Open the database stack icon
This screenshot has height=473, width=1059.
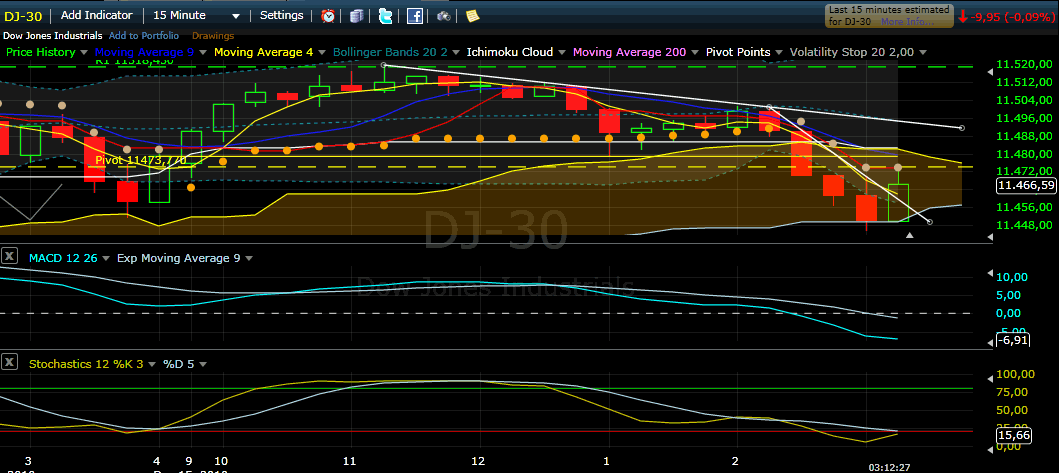(357, 16)
